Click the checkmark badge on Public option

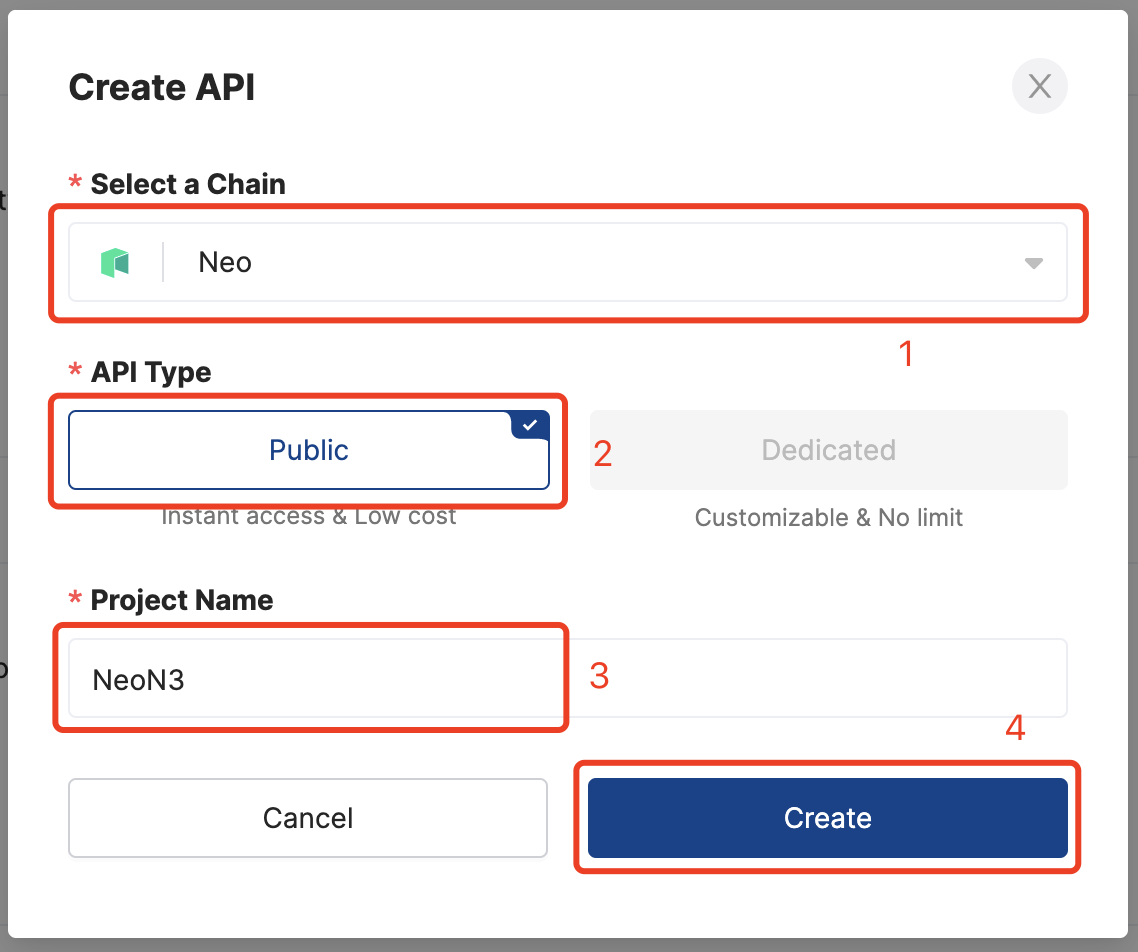pos(531,425)
